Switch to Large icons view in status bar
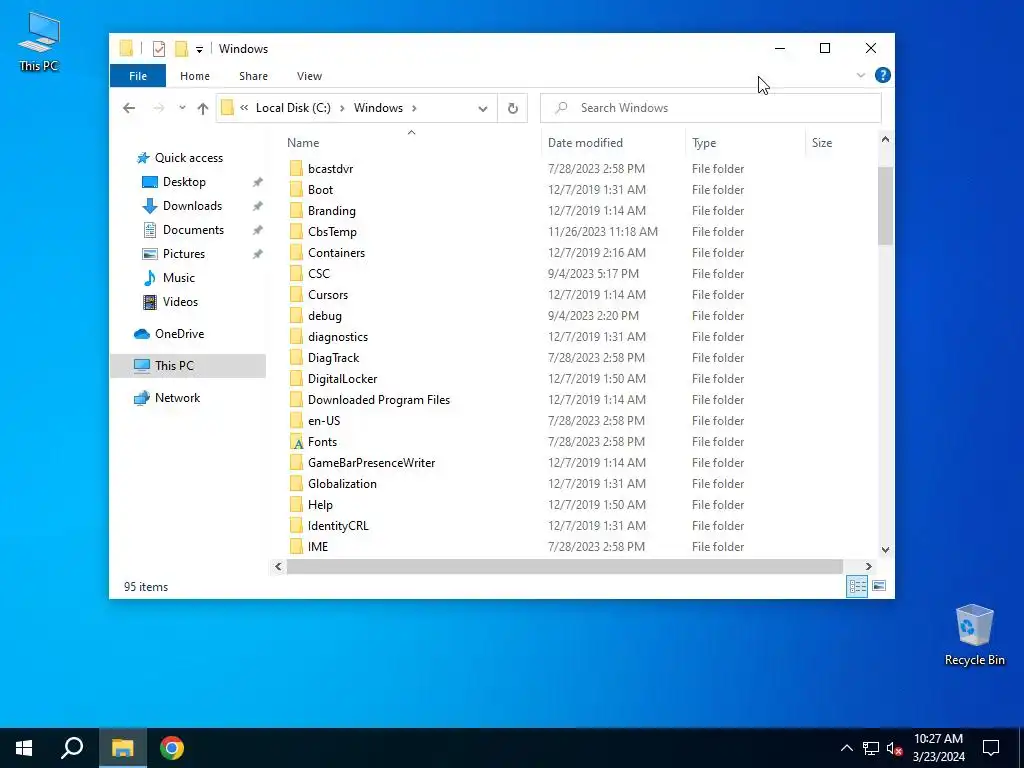Viewport: 1024px width, 768px height. pyautogui.click(x=879, y=586)
